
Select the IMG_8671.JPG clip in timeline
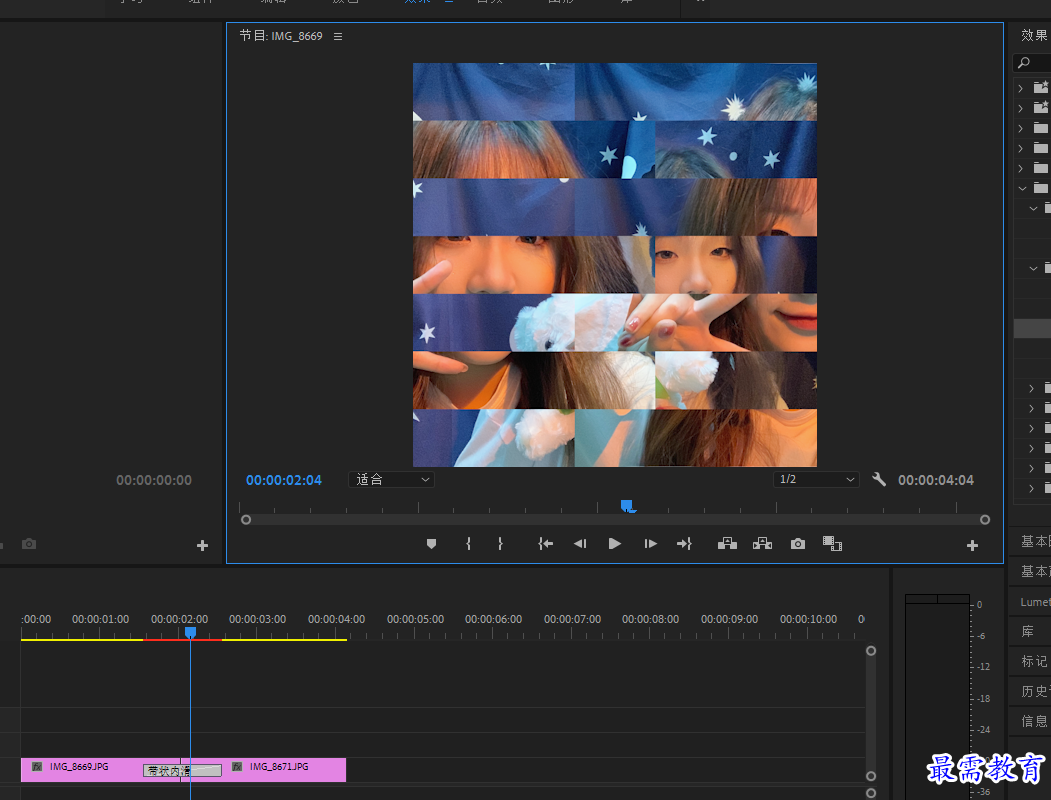(263, 770)
